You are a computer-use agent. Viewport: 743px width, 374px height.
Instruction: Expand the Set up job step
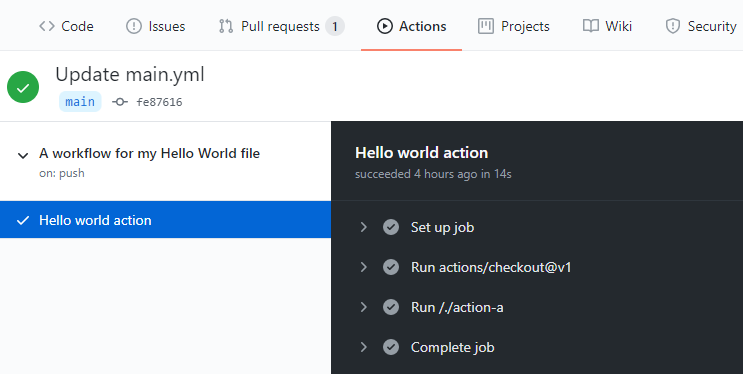click(x=363, y=227)
